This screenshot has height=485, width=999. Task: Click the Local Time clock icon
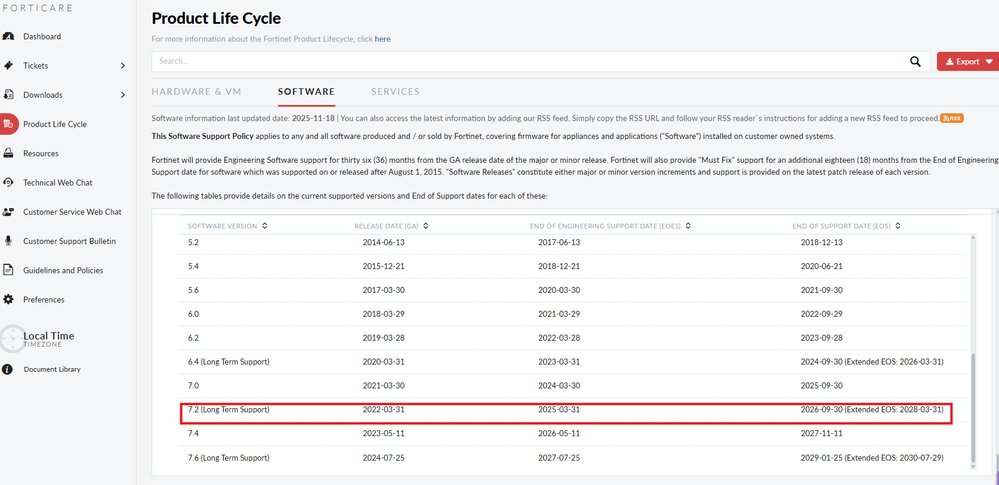tap(12, 339)
